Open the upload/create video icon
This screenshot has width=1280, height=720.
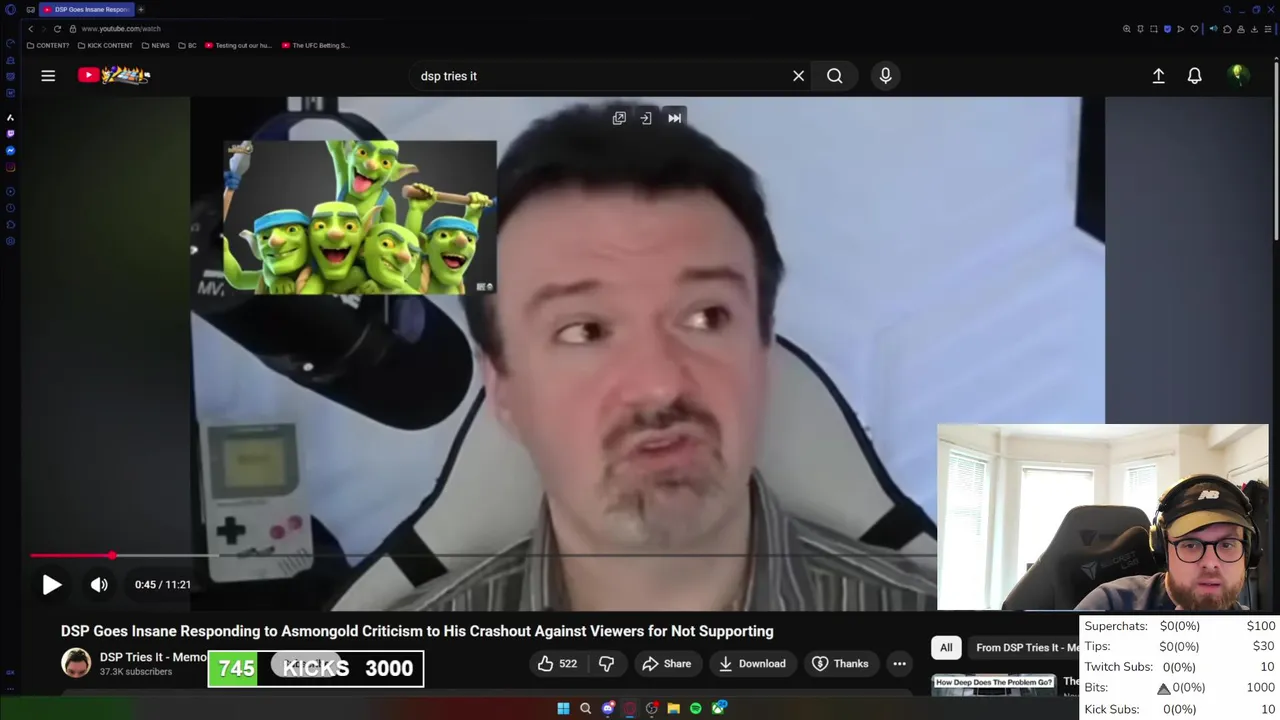1158,76
